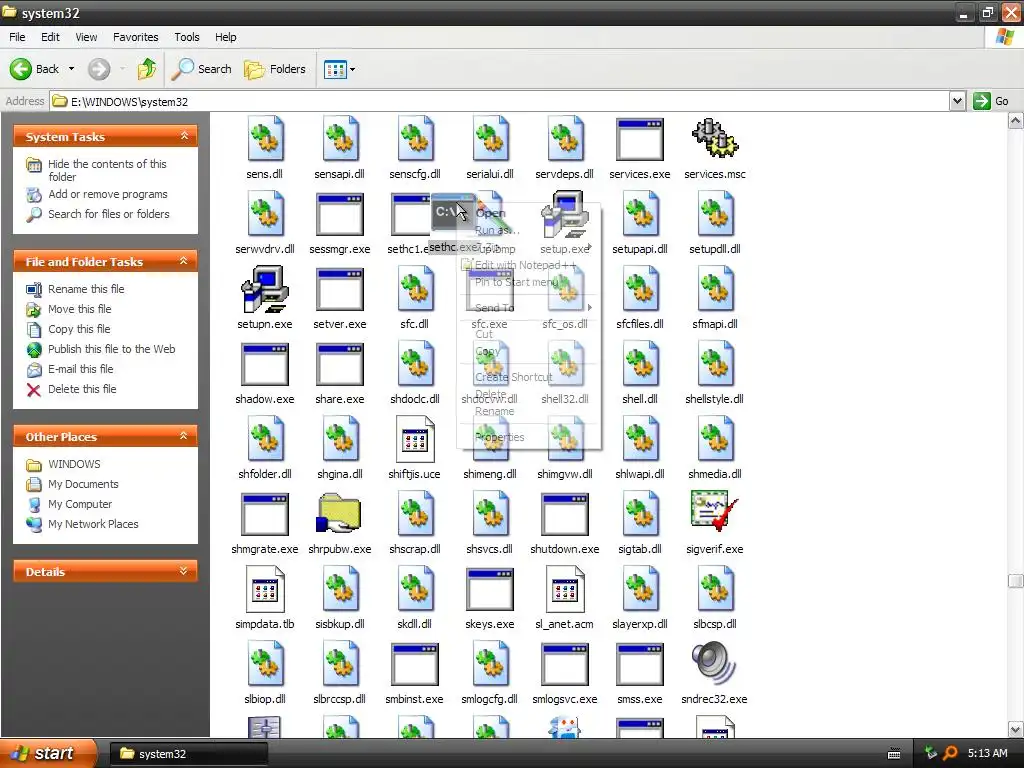This screenshot has width=1024, height=768.
Task: Open the Views dropdown button
Action: click(x=340, y=69)
